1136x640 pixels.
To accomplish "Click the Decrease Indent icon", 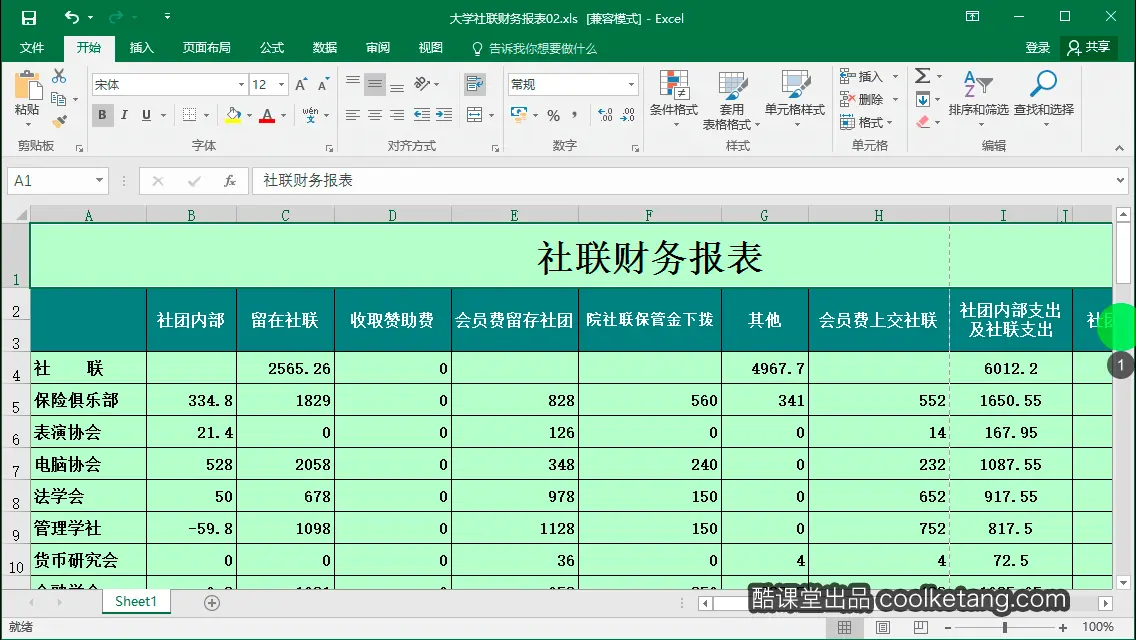I will [x=422, y=115].
